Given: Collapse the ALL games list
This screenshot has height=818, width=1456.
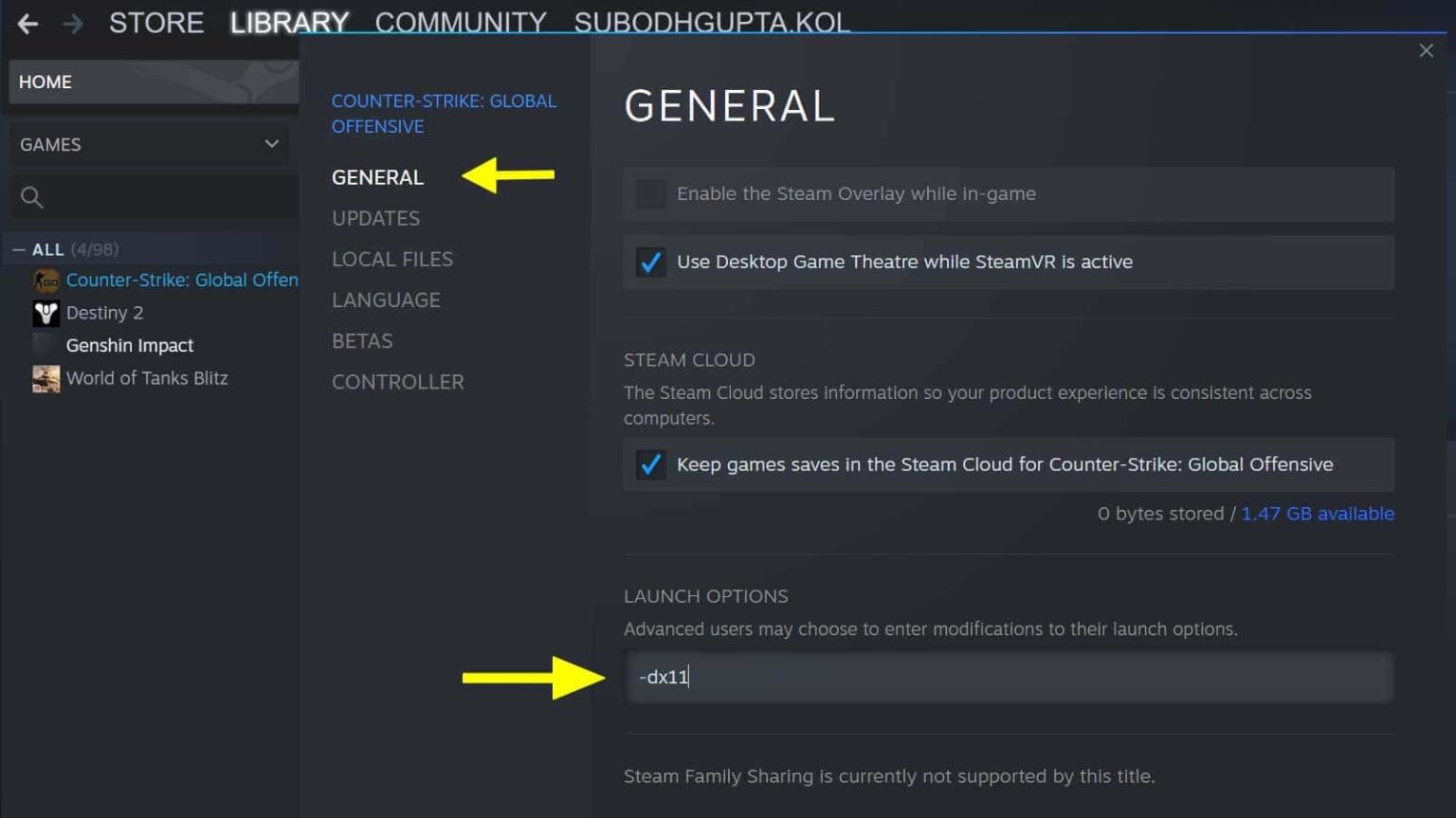Looking at the screenshot, I should click(19, 248).
